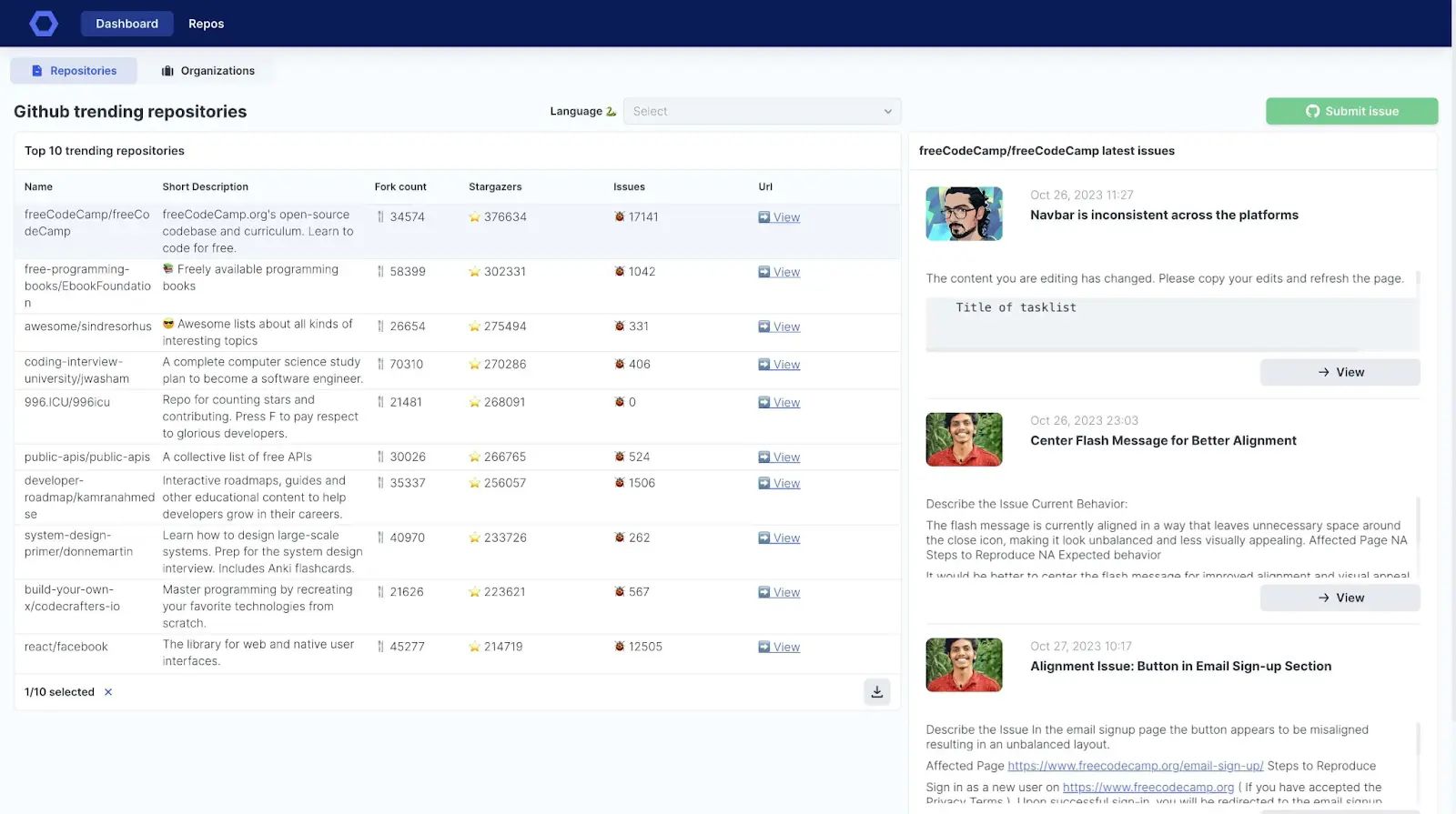
Task: Clear the 1/10 selection with the x icon
Action: 108,692
